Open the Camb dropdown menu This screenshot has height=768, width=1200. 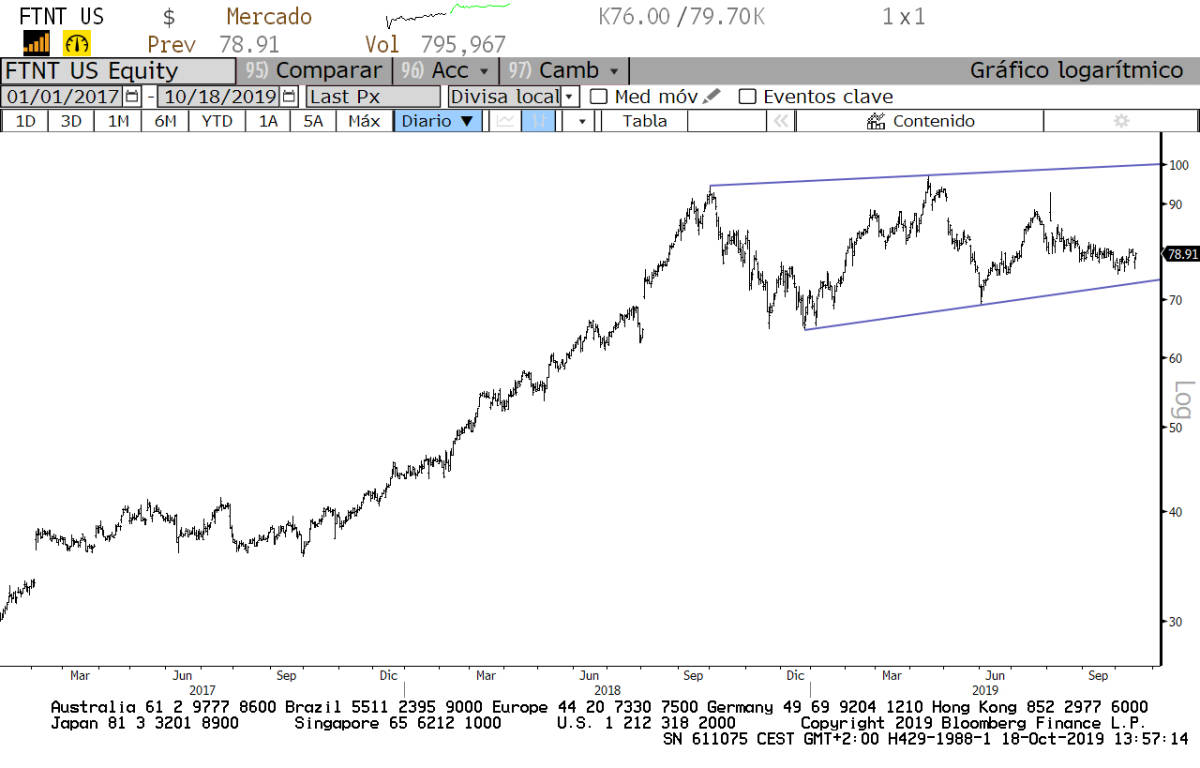tap(563, 71)
